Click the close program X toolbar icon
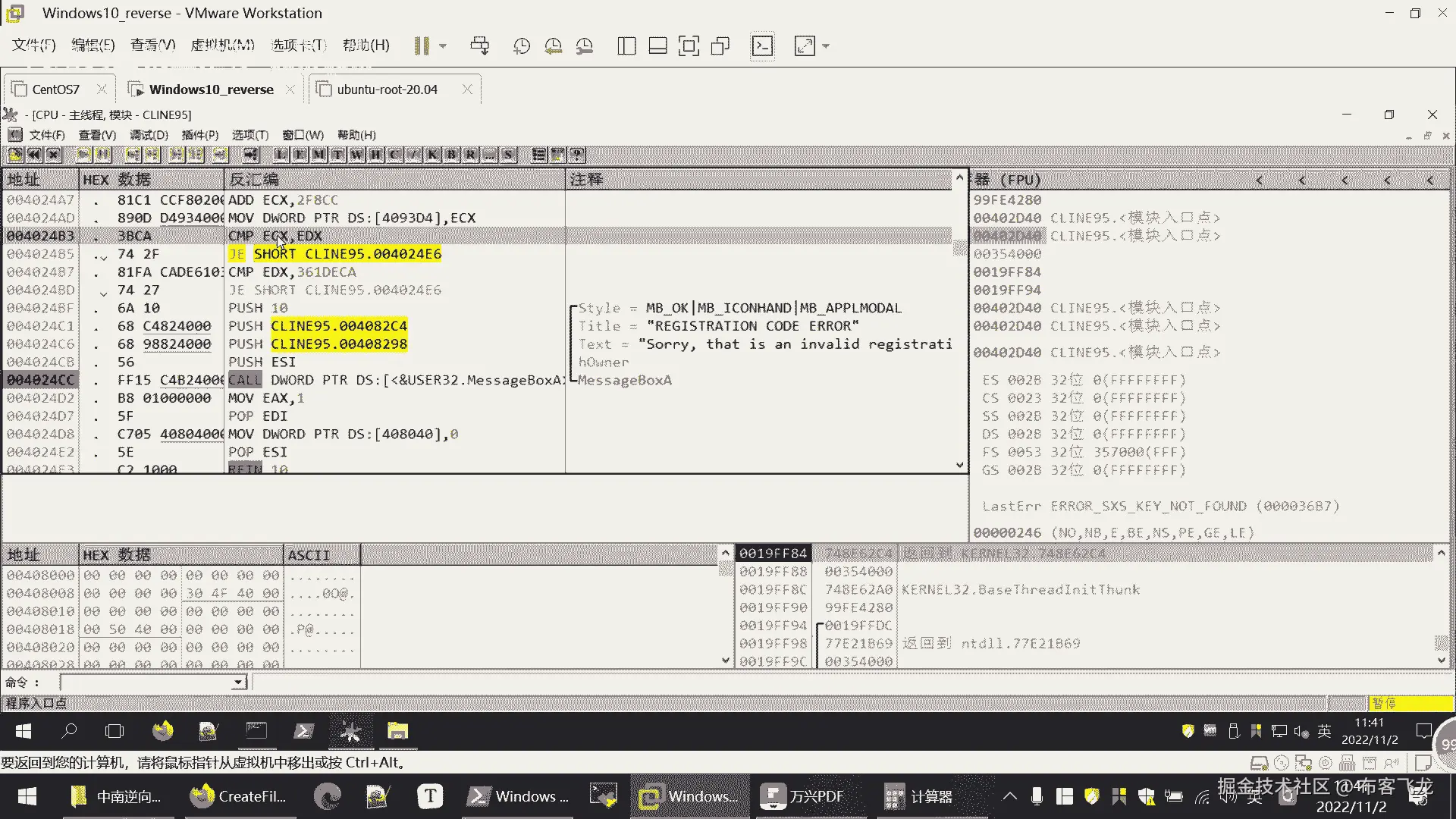 point(53,155)
